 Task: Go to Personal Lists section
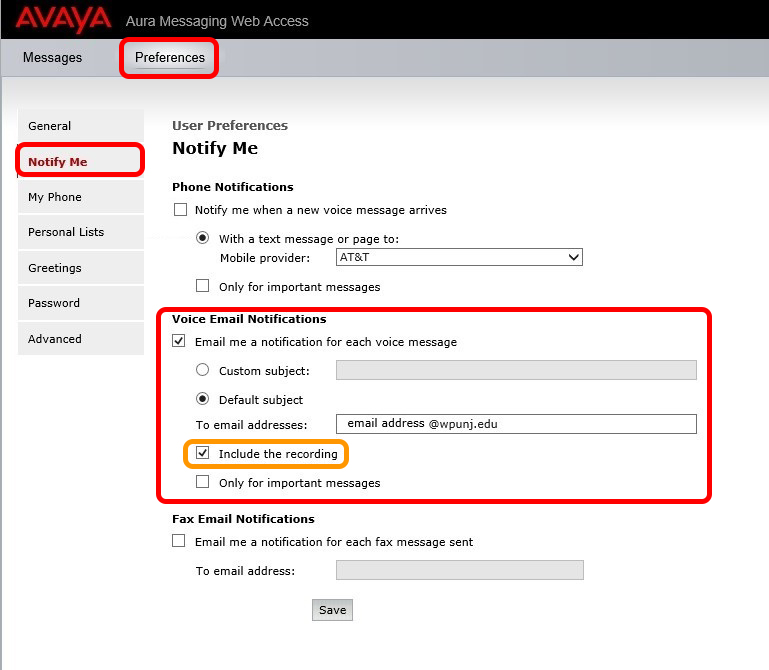(66, 232)
